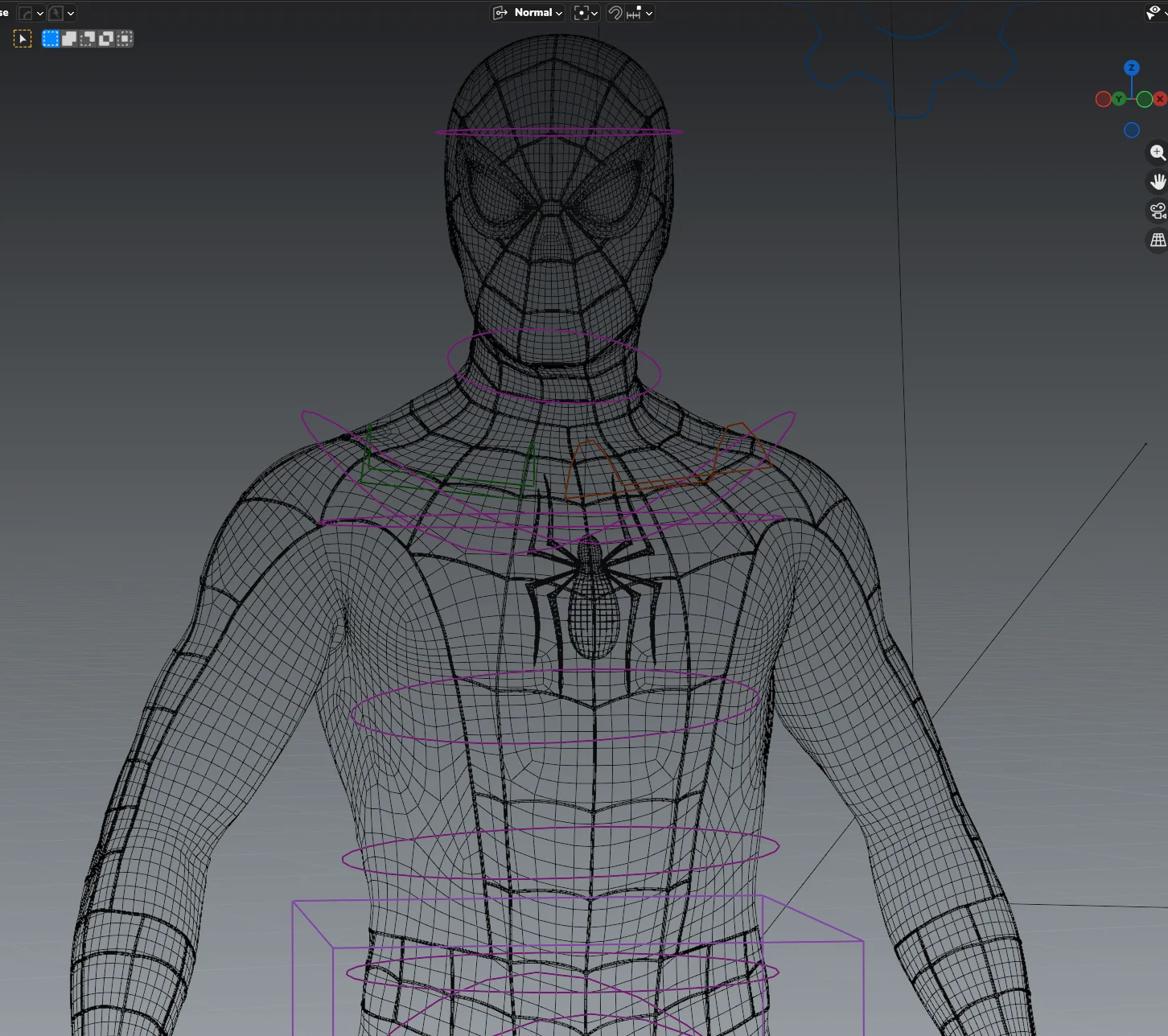This screenshot has height=1036, width=1168.
Task: Activate the pan hand icon
Action: (x=1158, y=180)
